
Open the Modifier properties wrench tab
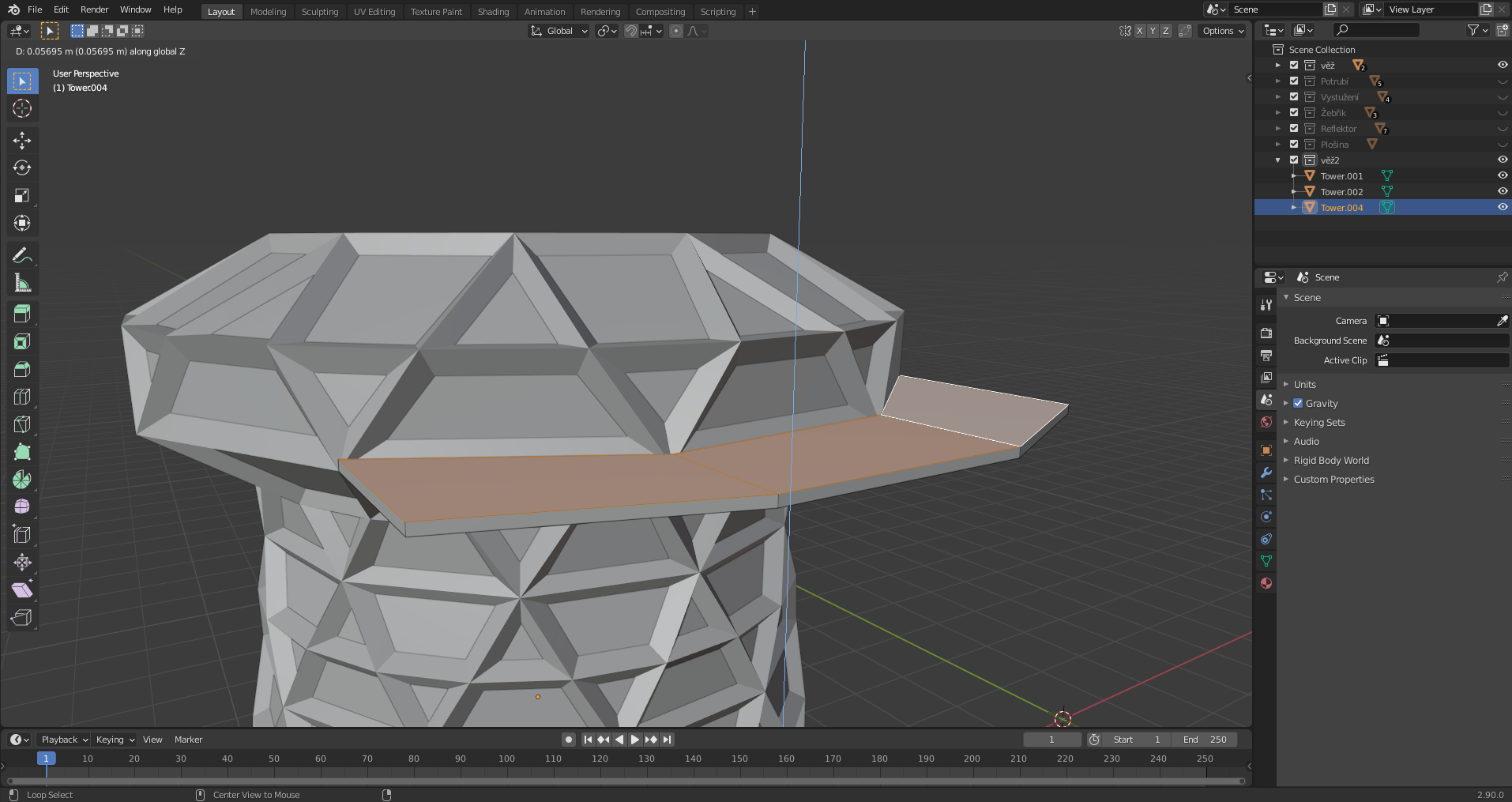point(1266,473)
